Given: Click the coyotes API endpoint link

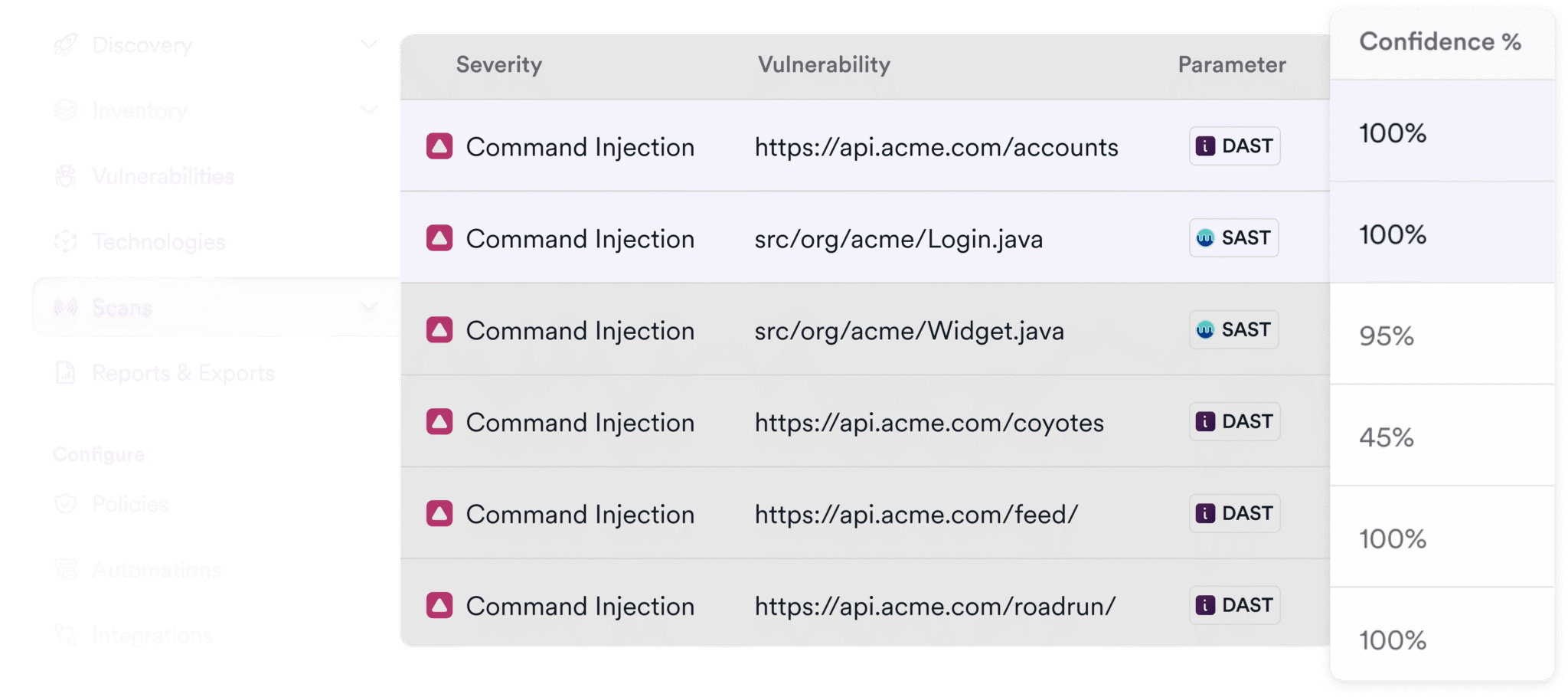Looking at the screenshot, I should pos(928,422).
